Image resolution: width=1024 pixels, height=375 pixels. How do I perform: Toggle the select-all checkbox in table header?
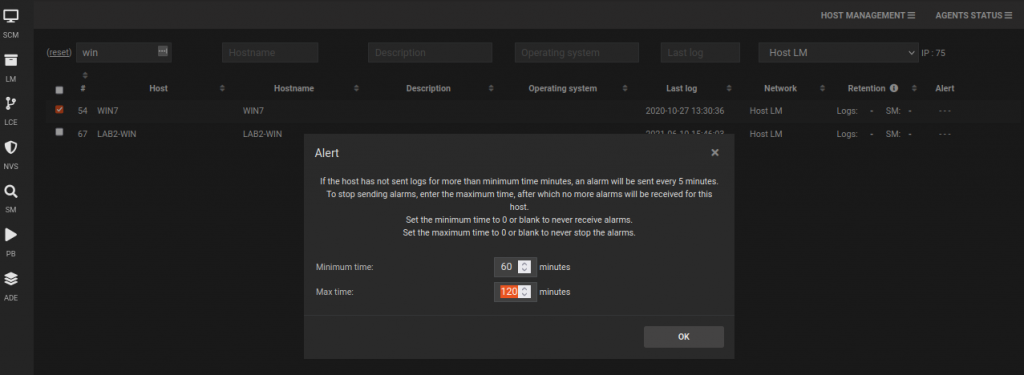(59, 90)
